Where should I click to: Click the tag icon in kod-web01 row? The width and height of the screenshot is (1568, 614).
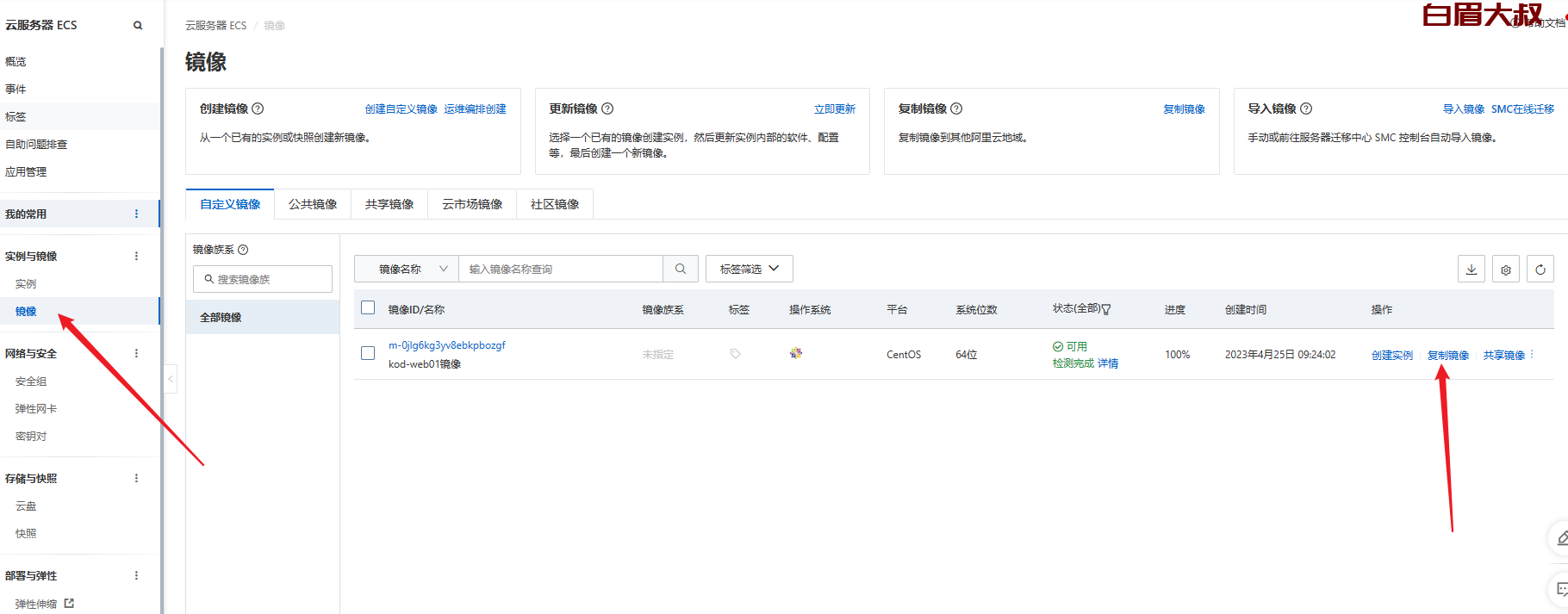735,354
